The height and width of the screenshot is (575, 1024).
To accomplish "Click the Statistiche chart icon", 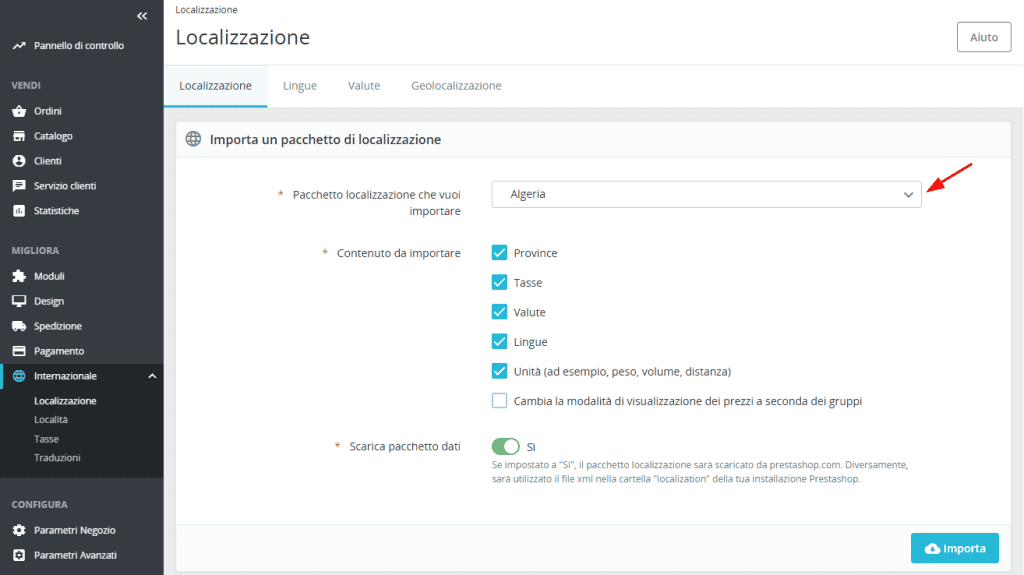I will [19, 210].
